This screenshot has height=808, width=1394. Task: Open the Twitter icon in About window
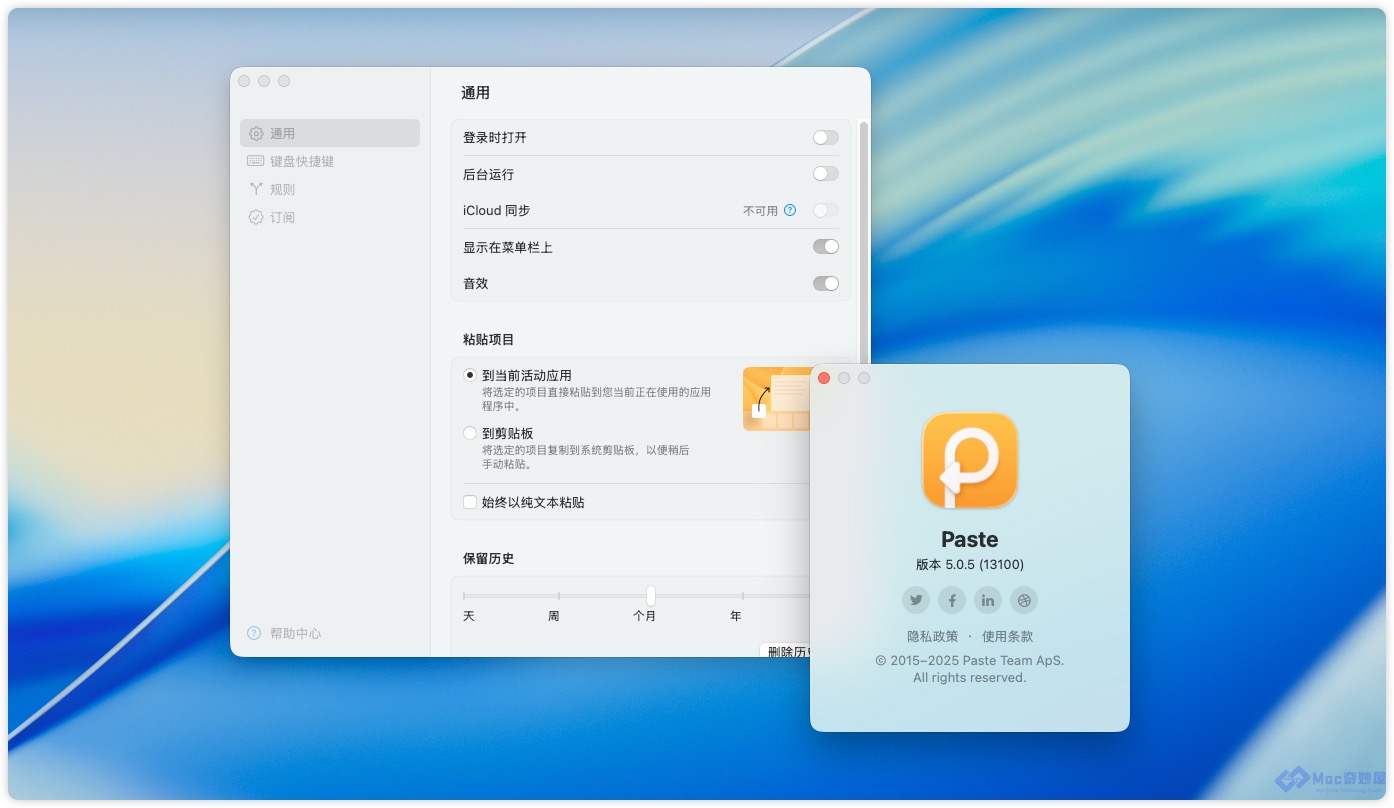click(x=916, y=600)
